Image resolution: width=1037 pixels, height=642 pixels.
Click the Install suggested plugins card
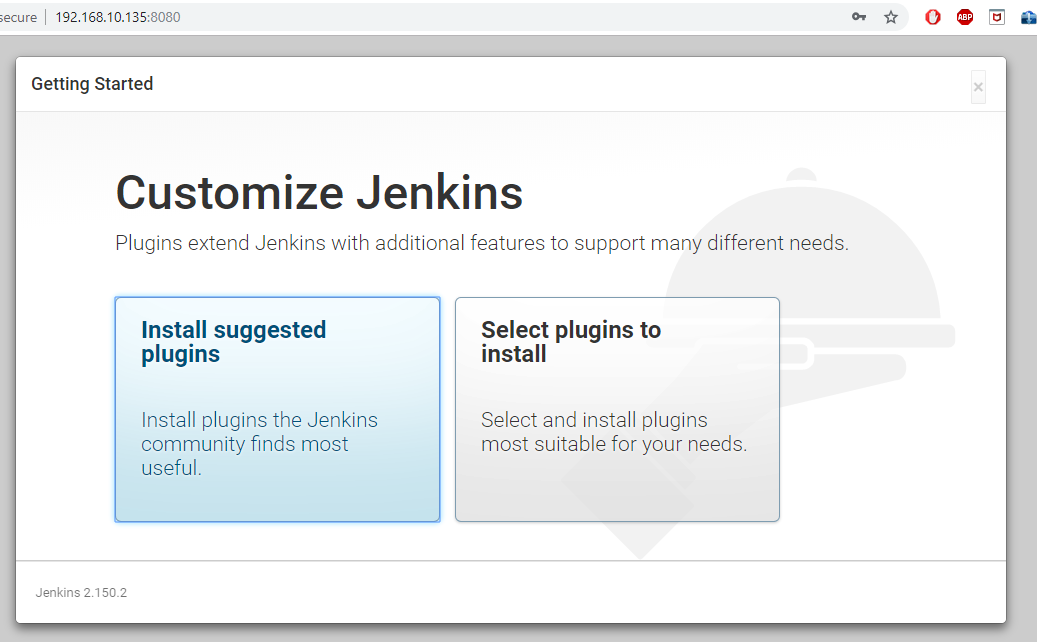[x=277, y=409]
